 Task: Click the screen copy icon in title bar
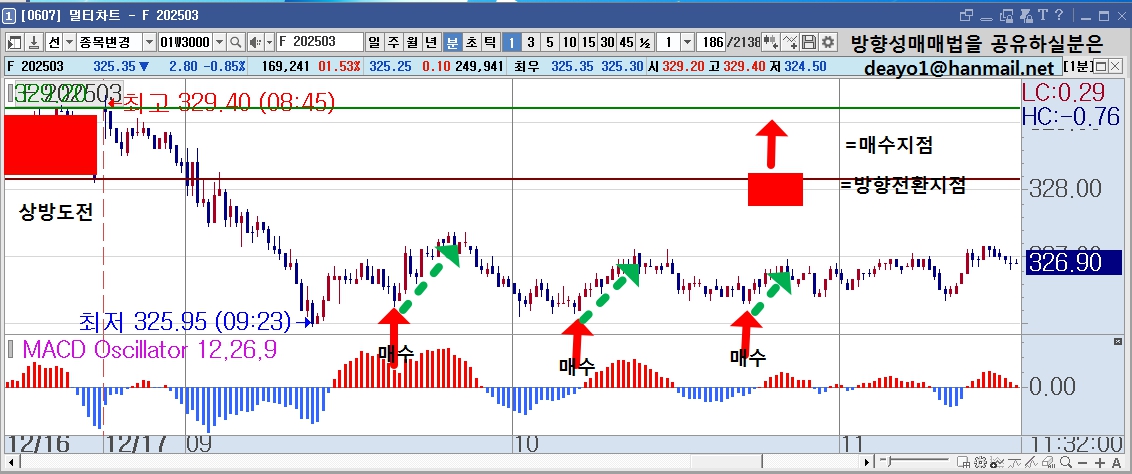1006,15
